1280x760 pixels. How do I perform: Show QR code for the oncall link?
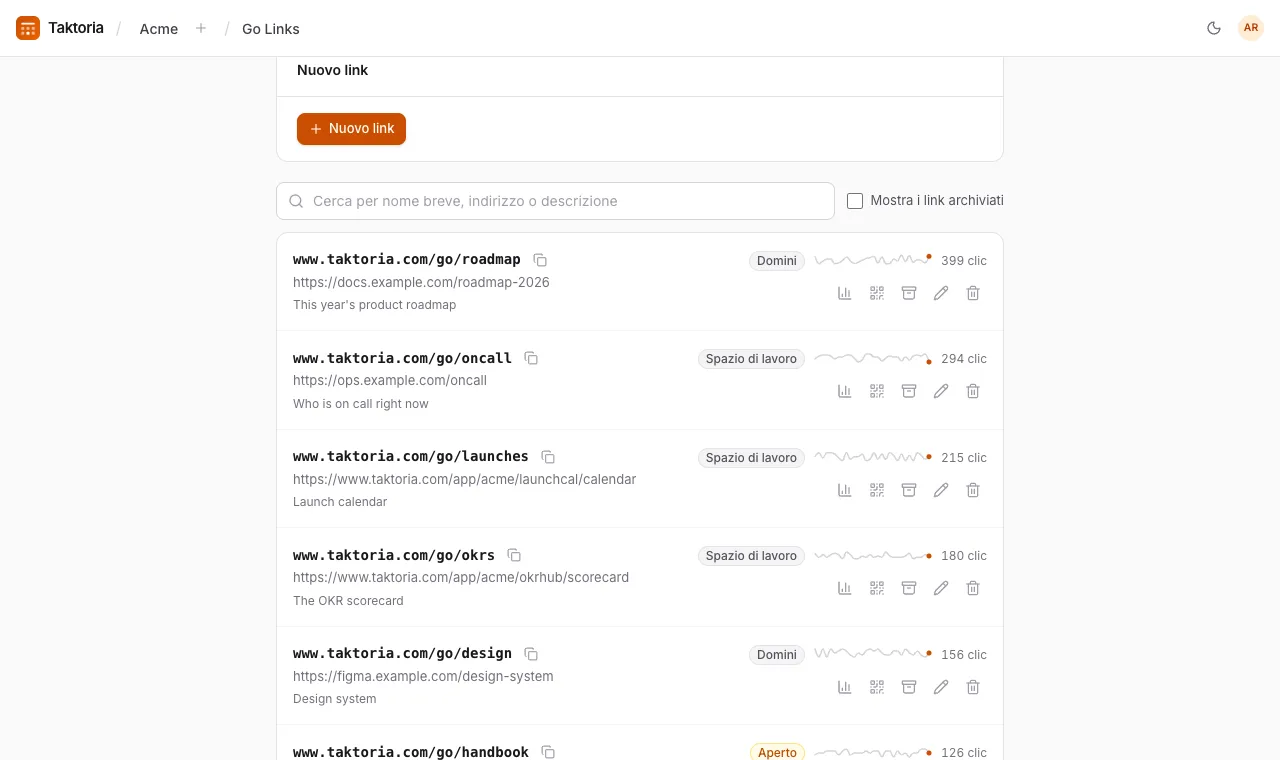click(877, 391)
